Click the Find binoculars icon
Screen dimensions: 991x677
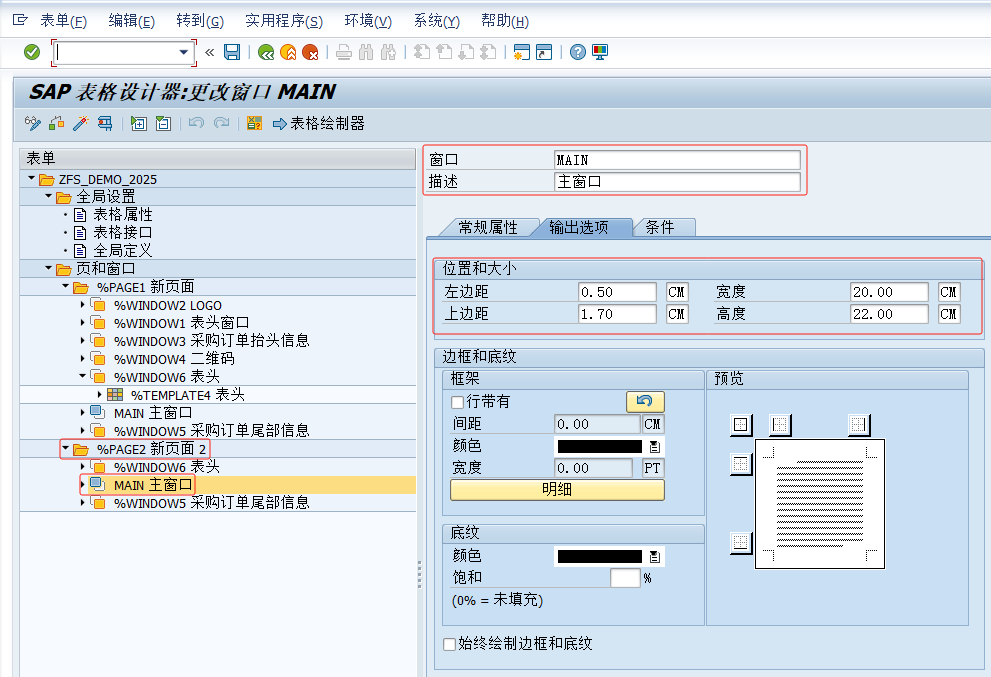point(366,52)
